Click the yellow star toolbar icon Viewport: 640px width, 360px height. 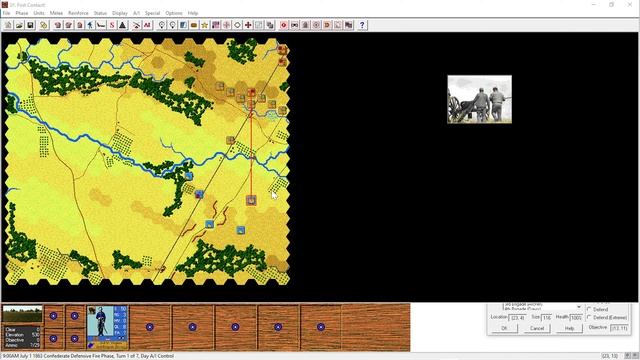tap(204, 25)
